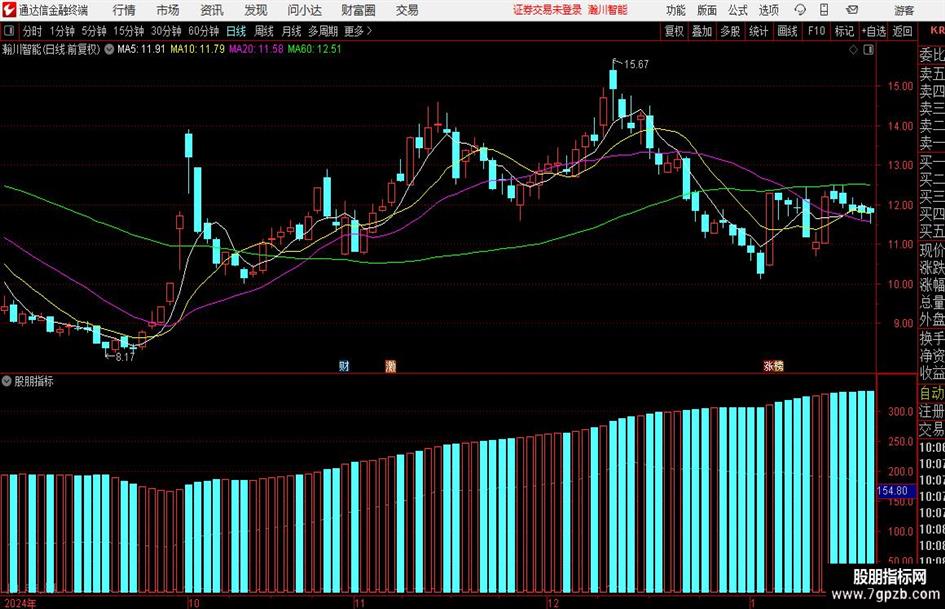Add stock via +自选 button
The width and height of the screenshot is (945, 609).
point(873,31)
